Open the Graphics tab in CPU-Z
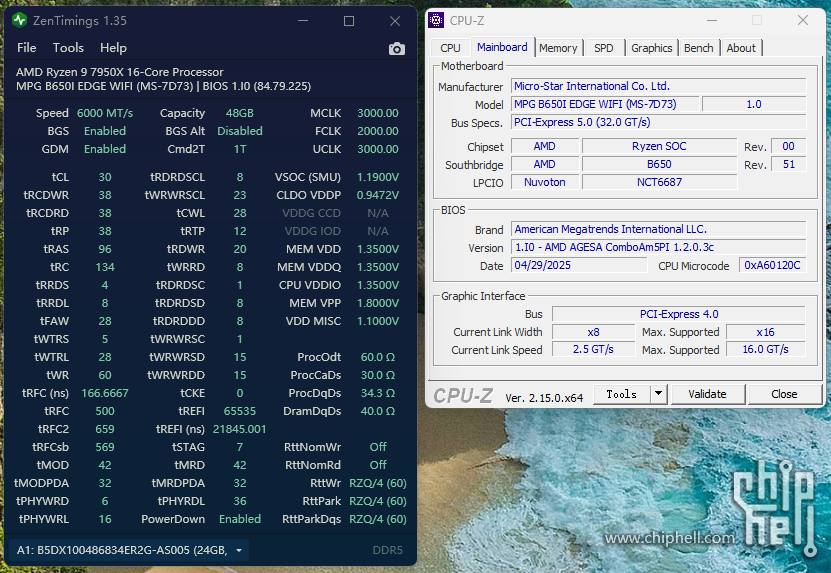The width and height of the screenshot is (831, 573). pyautogui.click(x=651, y=48)
